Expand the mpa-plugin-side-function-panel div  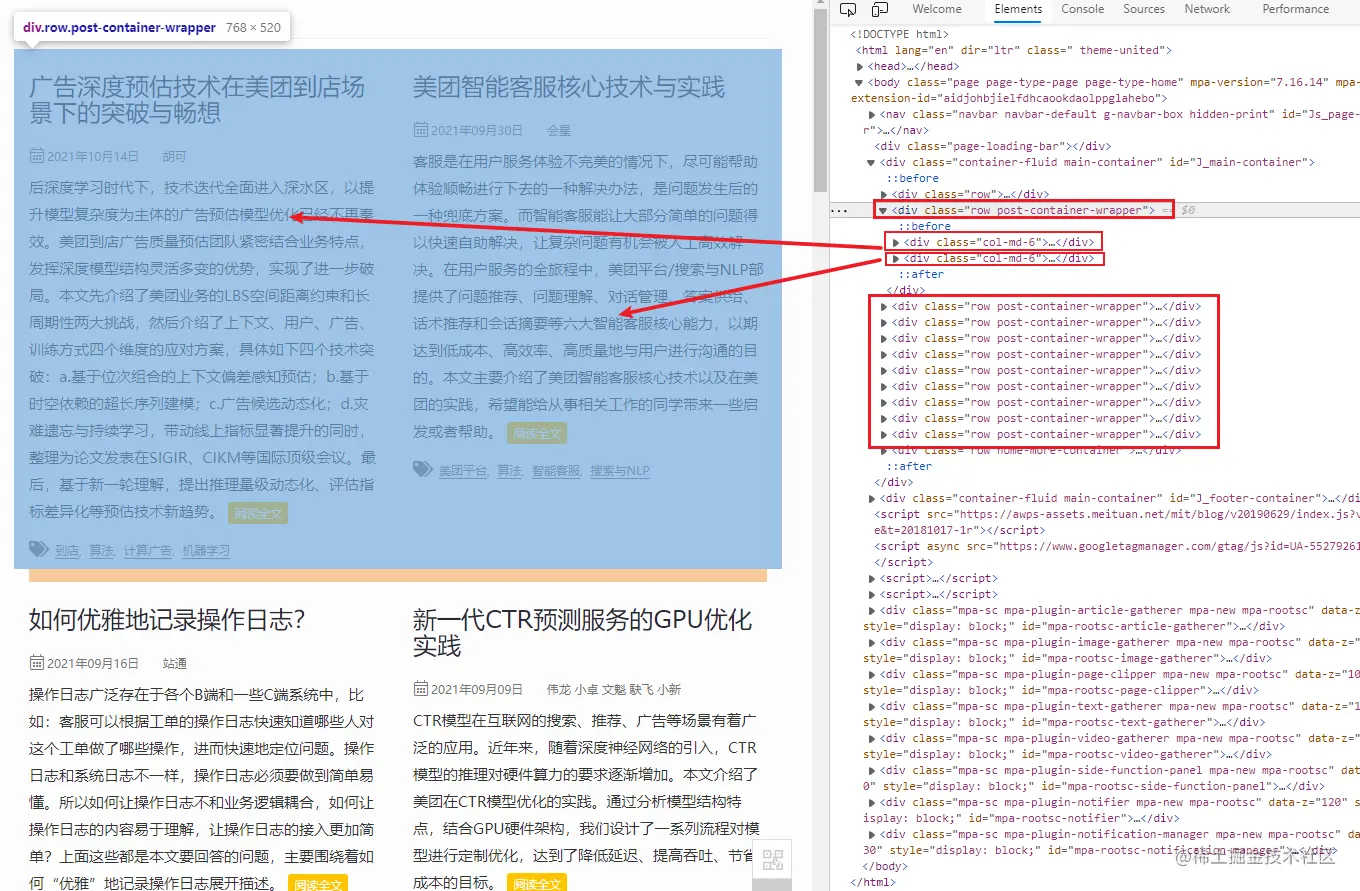(x=872, y=770)
